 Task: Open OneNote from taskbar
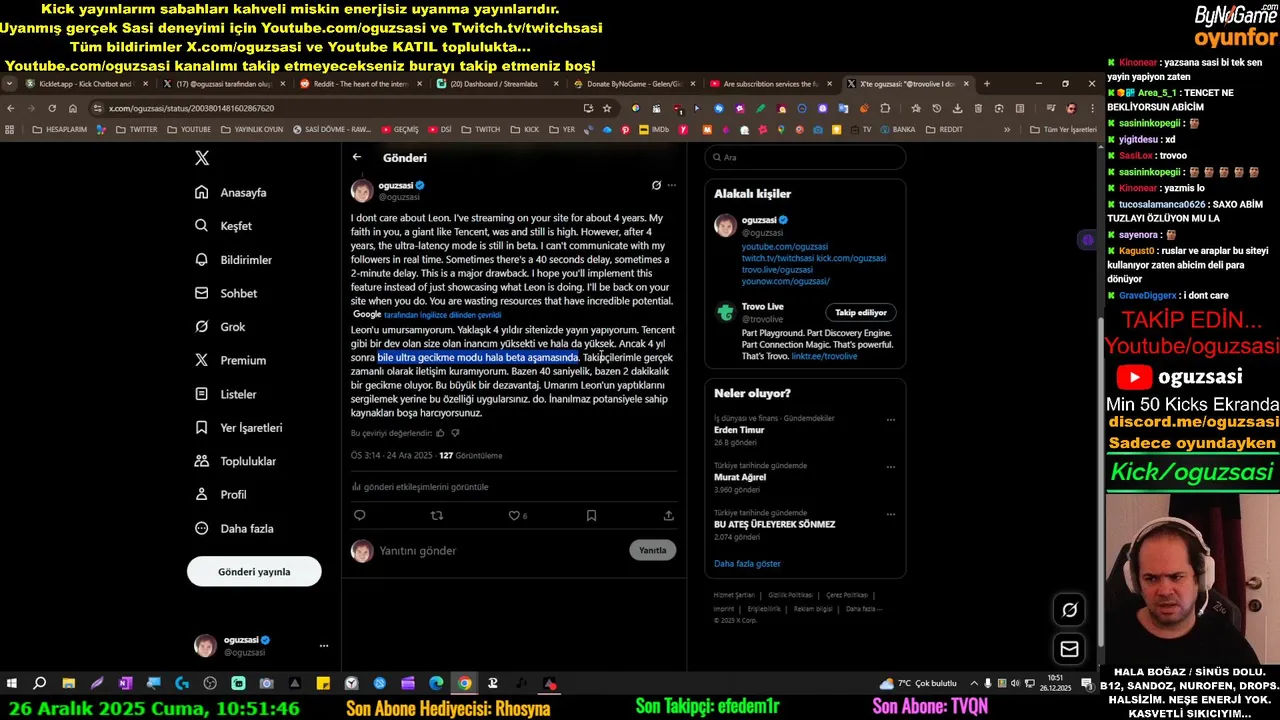125,683
